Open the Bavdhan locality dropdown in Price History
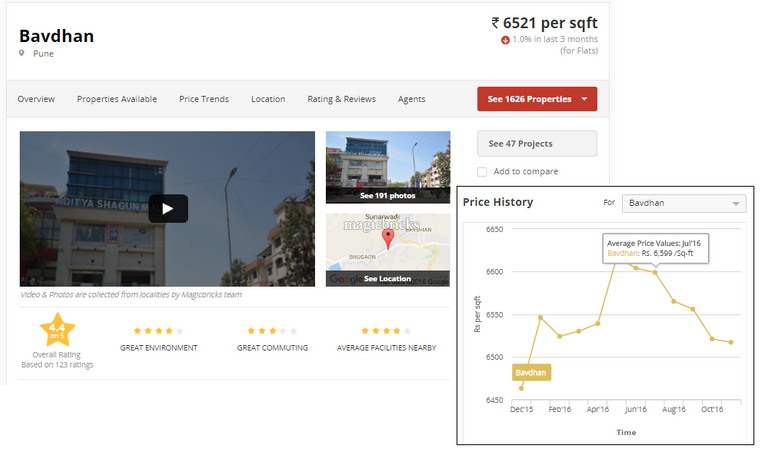Screen dimensions: 763x450 pyautogui.click(x=684, y=203)
